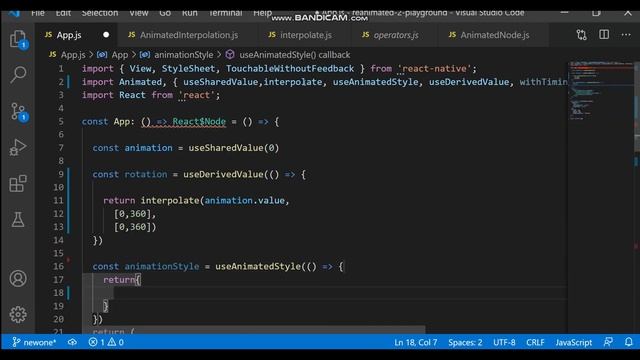Screen dimensions: 640x360
Task: Open the Problems errors and warnings indicator
Action: click(x=106, y=342)
